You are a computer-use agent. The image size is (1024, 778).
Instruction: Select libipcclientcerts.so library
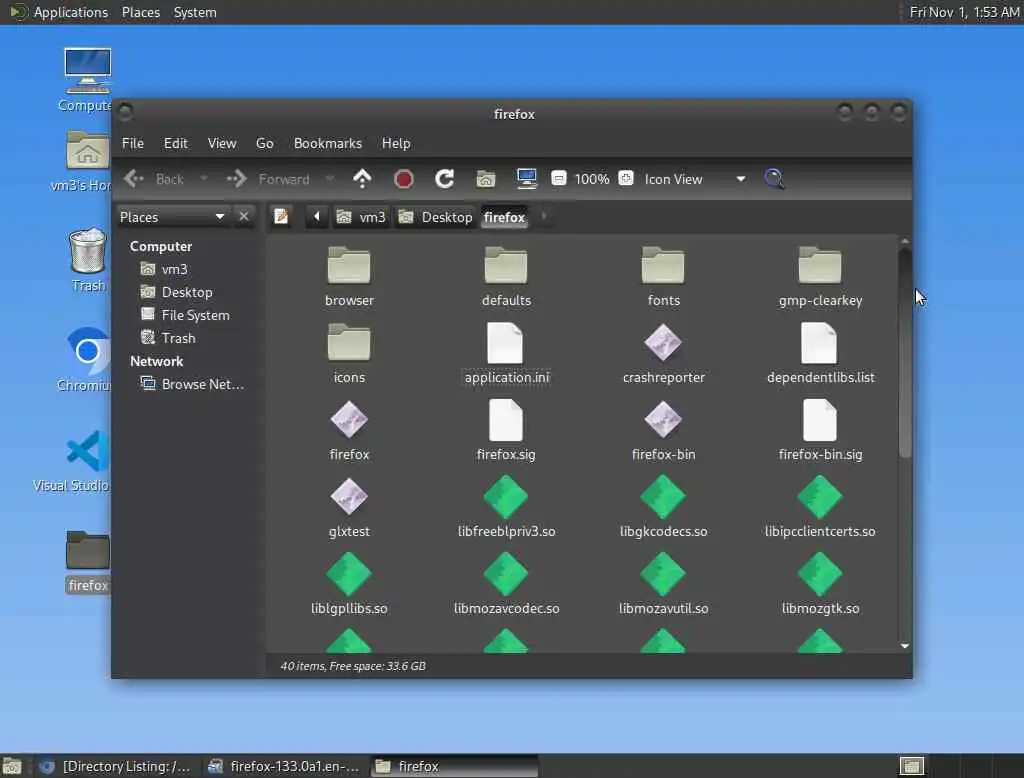(820, 508)
